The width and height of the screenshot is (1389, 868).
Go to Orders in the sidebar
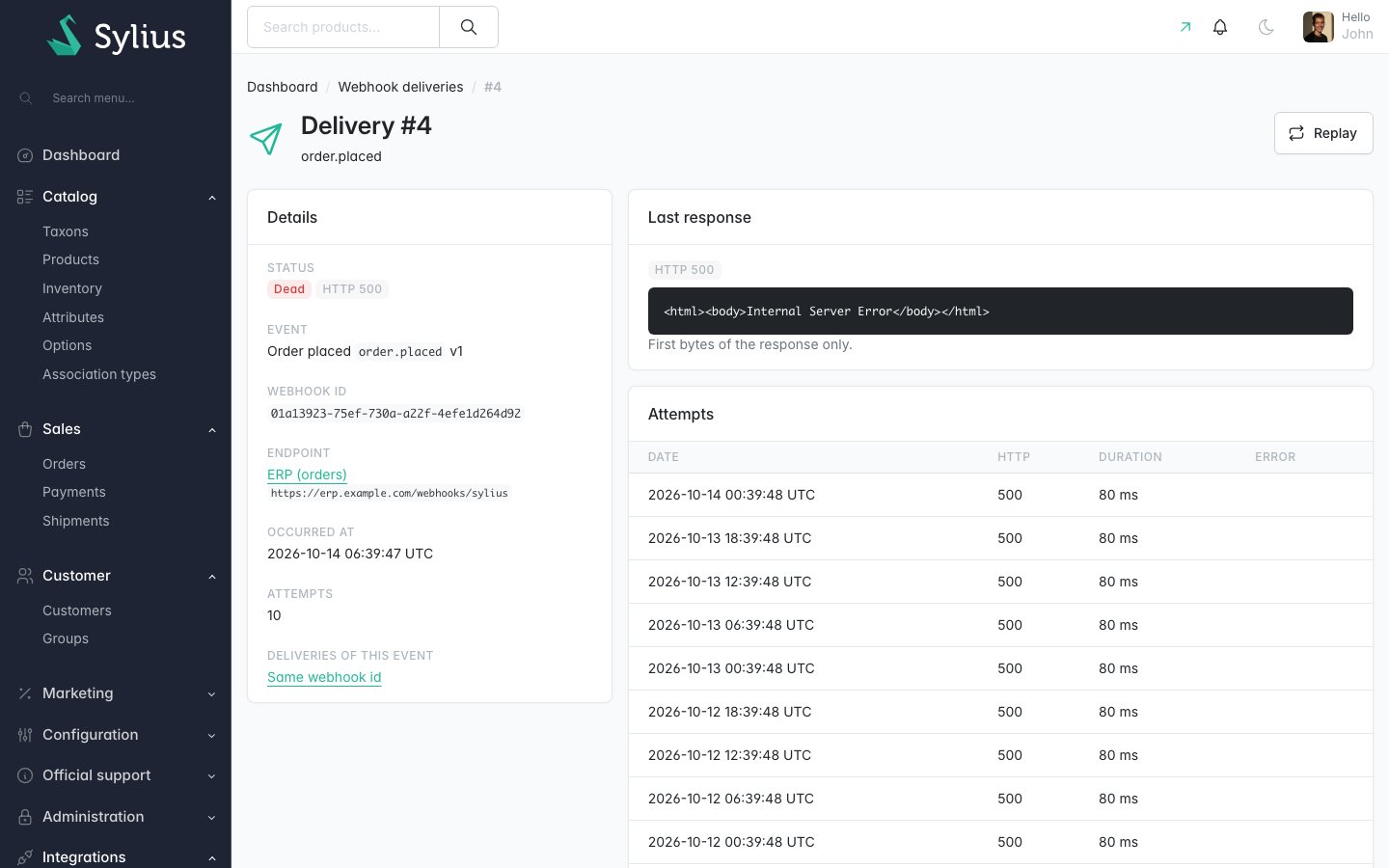pyautogui.click(x=64, y=464)
